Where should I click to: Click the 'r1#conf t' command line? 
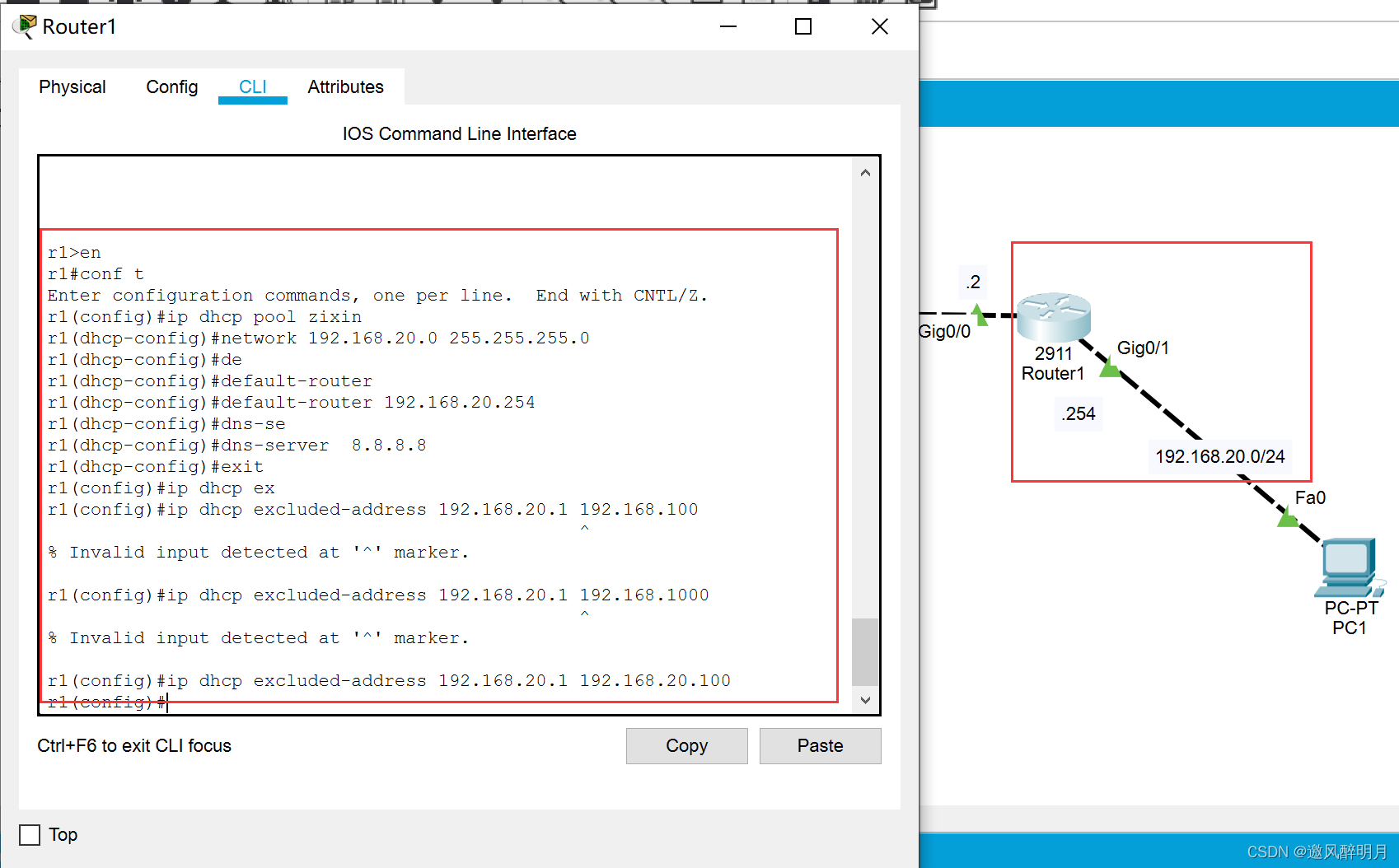click(96, 274)
